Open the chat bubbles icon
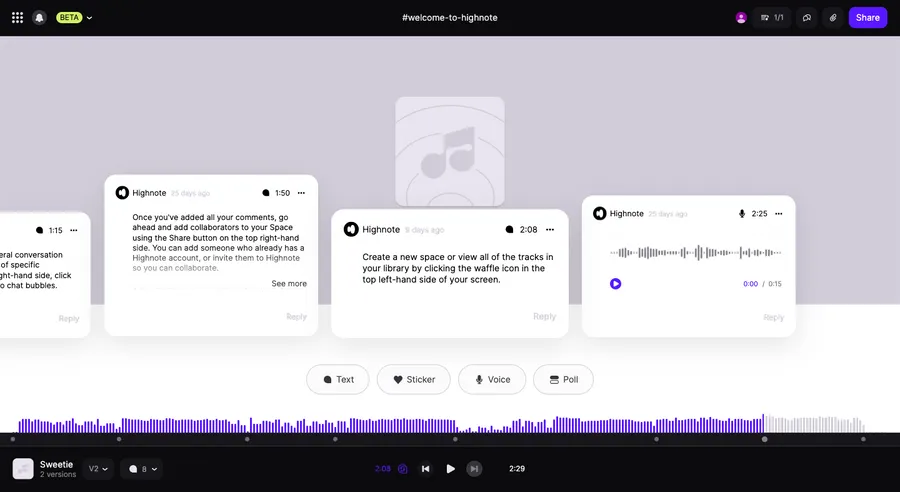The width and height of the screenshot is (900, 492). (x=806, y=18)
